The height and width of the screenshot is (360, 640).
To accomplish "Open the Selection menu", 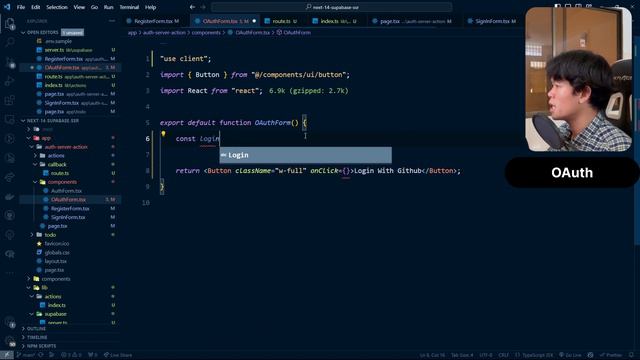I will 57,7.
